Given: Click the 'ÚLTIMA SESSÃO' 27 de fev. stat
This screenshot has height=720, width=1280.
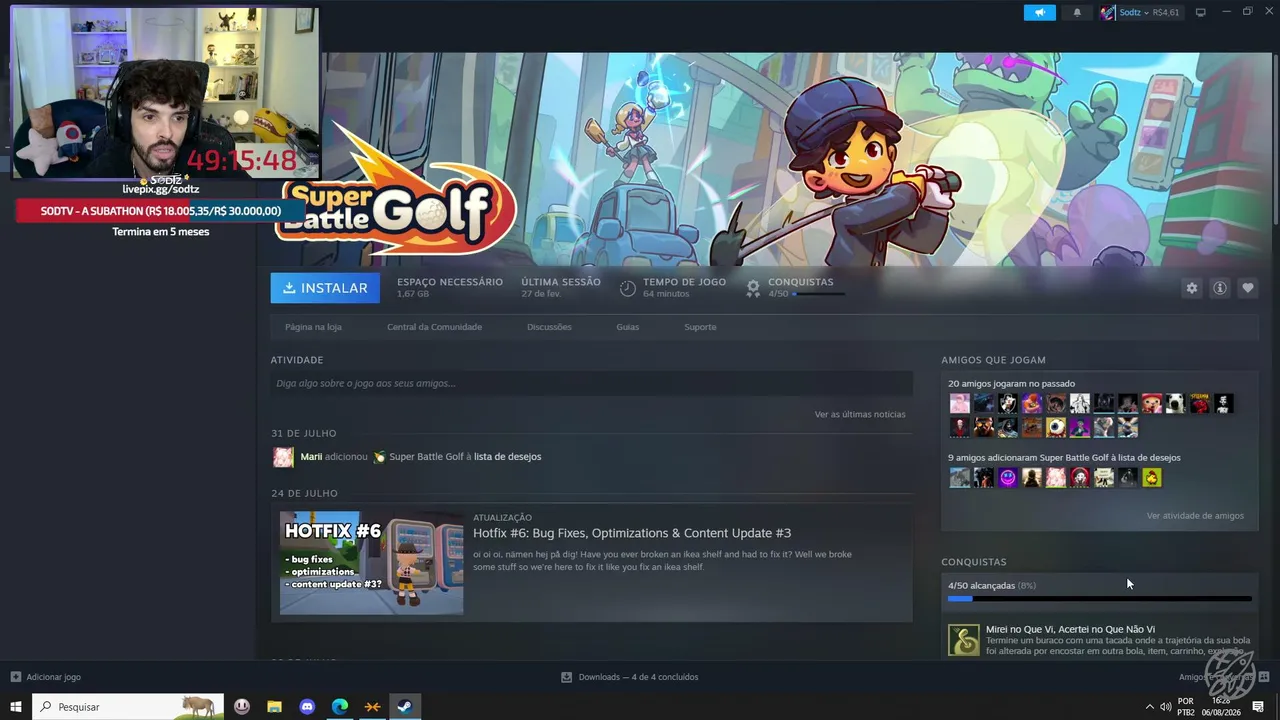Looking at the screenshot, I should [561, 288].
